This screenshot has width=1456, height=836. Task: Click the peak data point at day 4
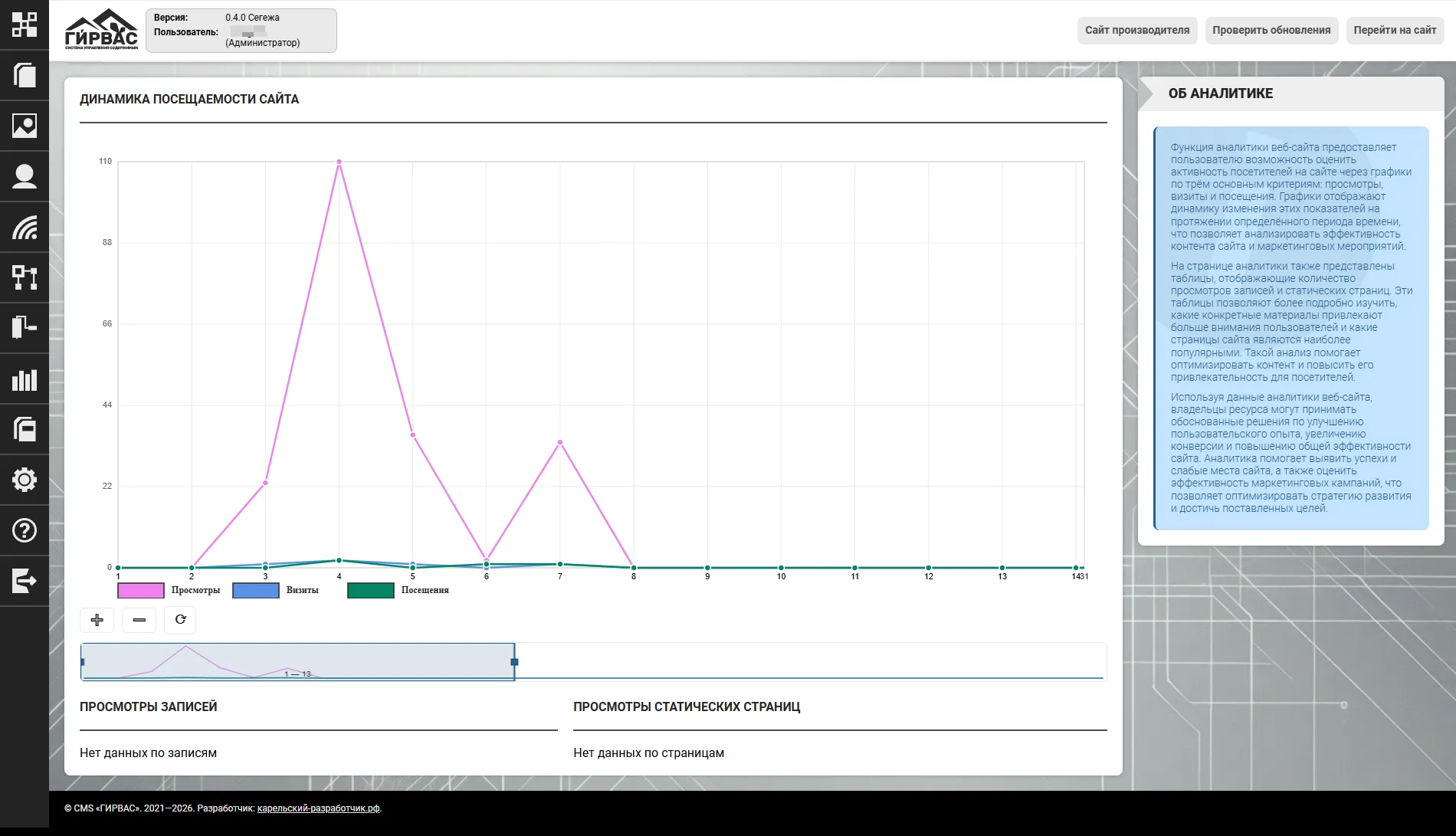pos(339,162)
